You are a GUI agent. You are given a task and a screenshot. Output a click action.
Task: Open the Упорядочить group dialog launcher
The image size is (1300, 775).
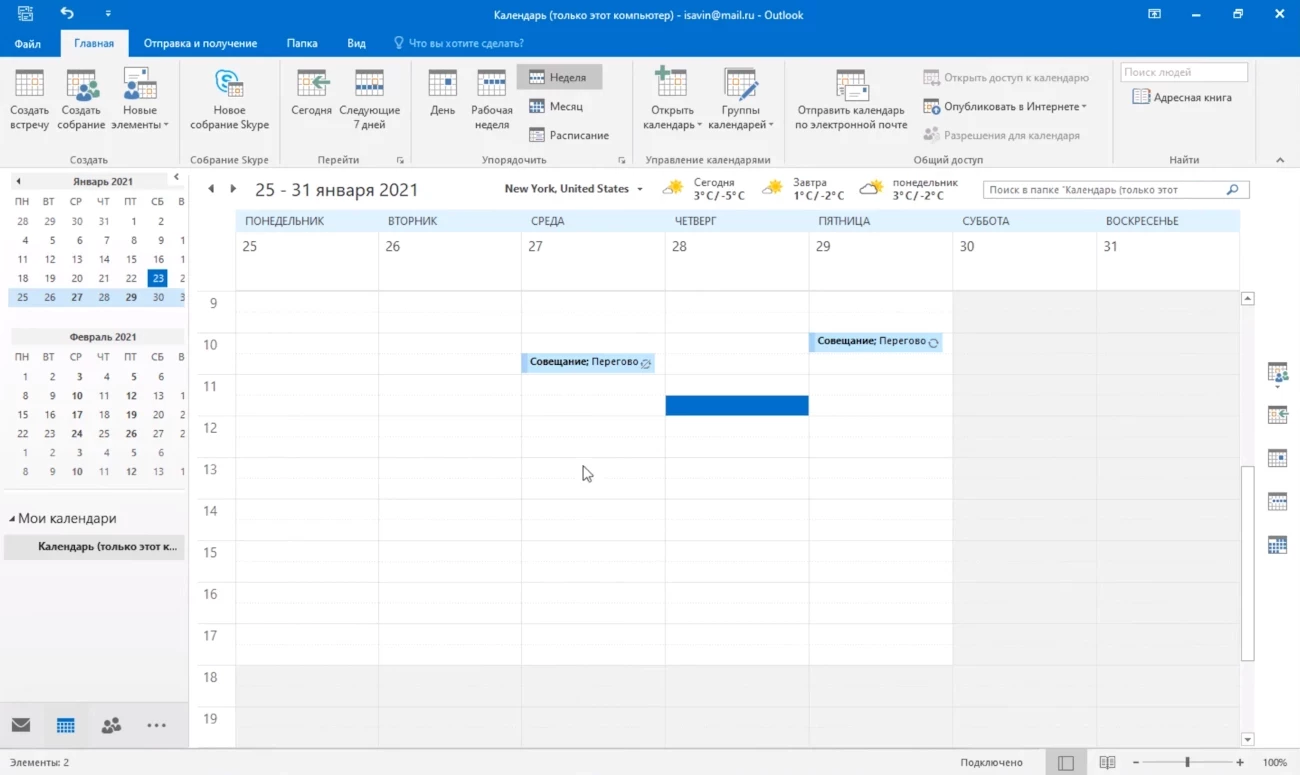[x=621, y=160]
